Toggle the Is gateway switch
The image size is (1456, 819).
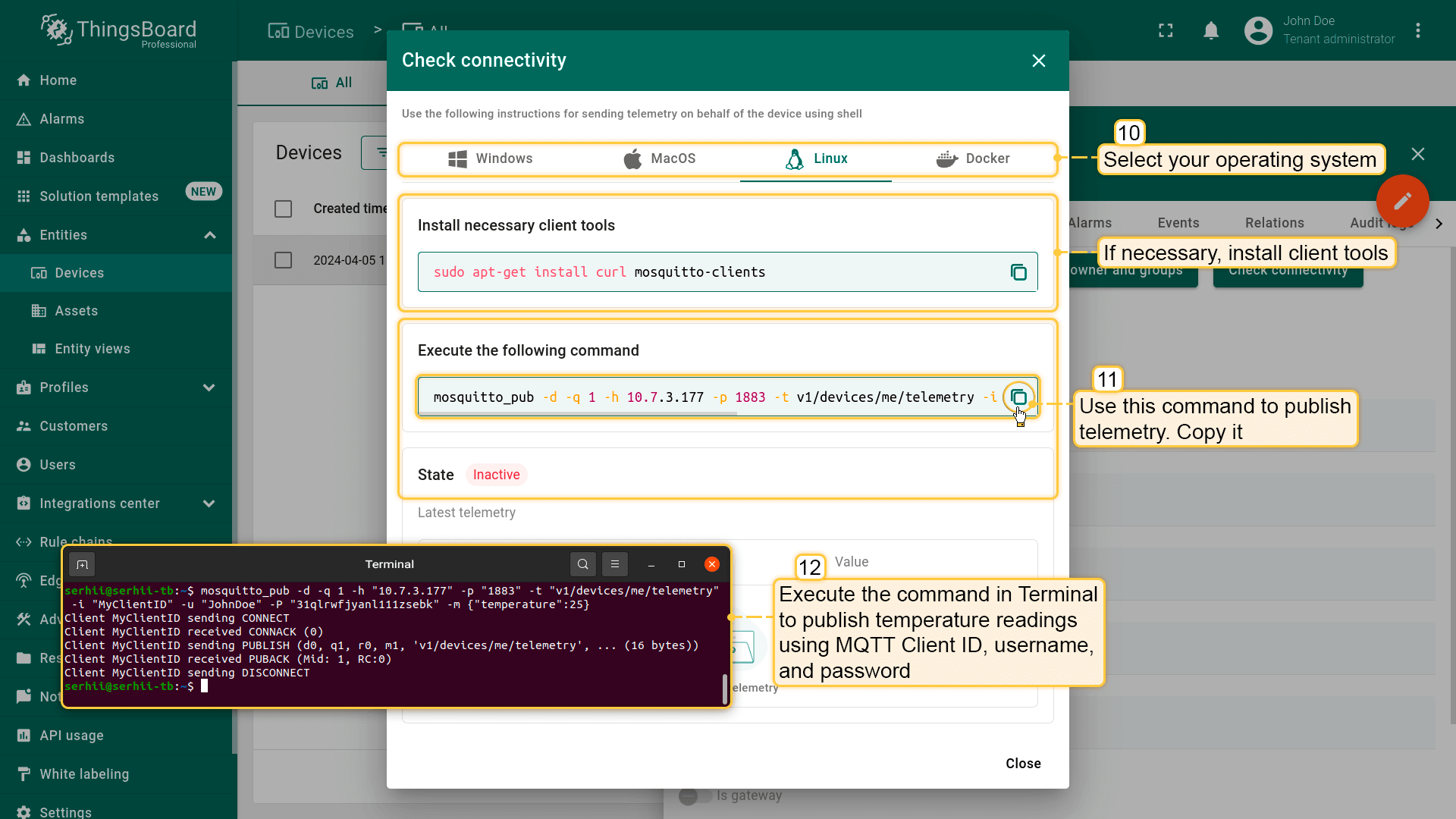pyautogui.click(x=695, y=795)
